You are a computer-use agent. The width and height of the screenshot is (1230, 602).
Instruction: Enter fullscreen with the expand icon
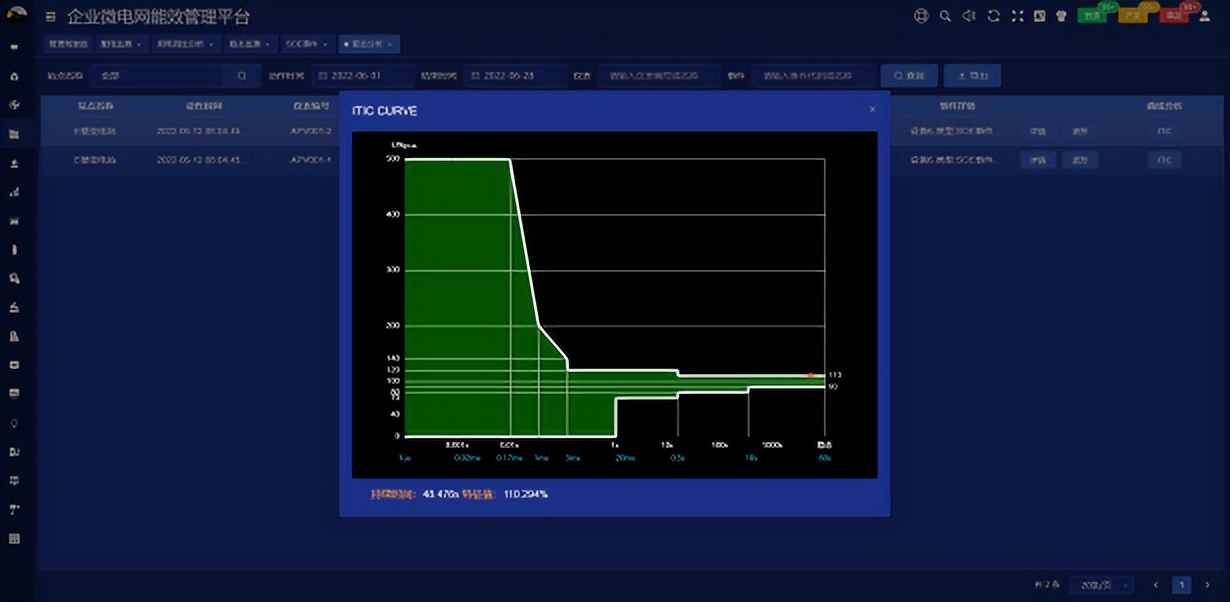[1017, 16]
